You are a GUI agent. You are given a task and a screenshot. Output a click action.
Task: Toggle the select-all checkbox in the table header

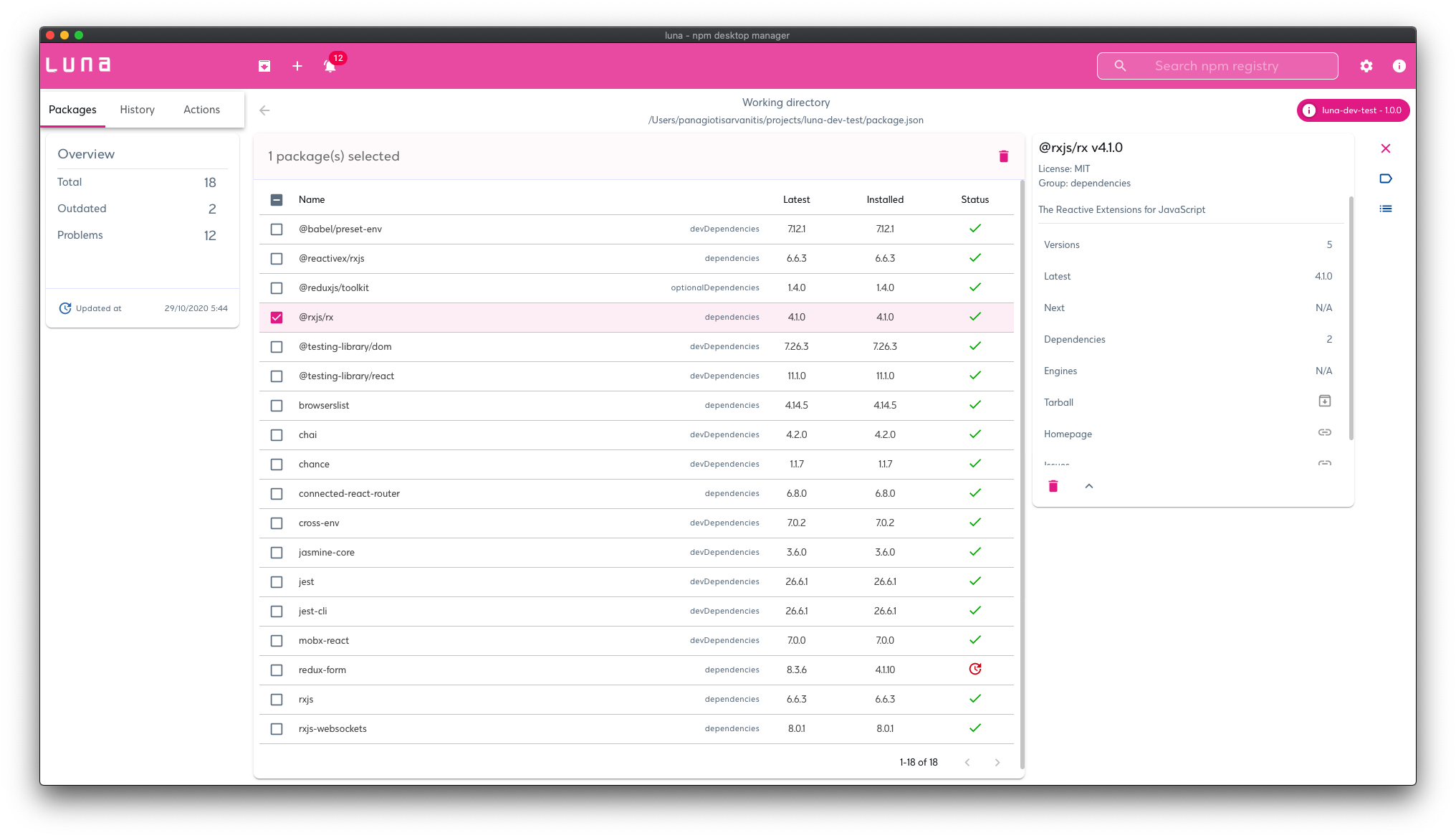(x=277, y=199)
